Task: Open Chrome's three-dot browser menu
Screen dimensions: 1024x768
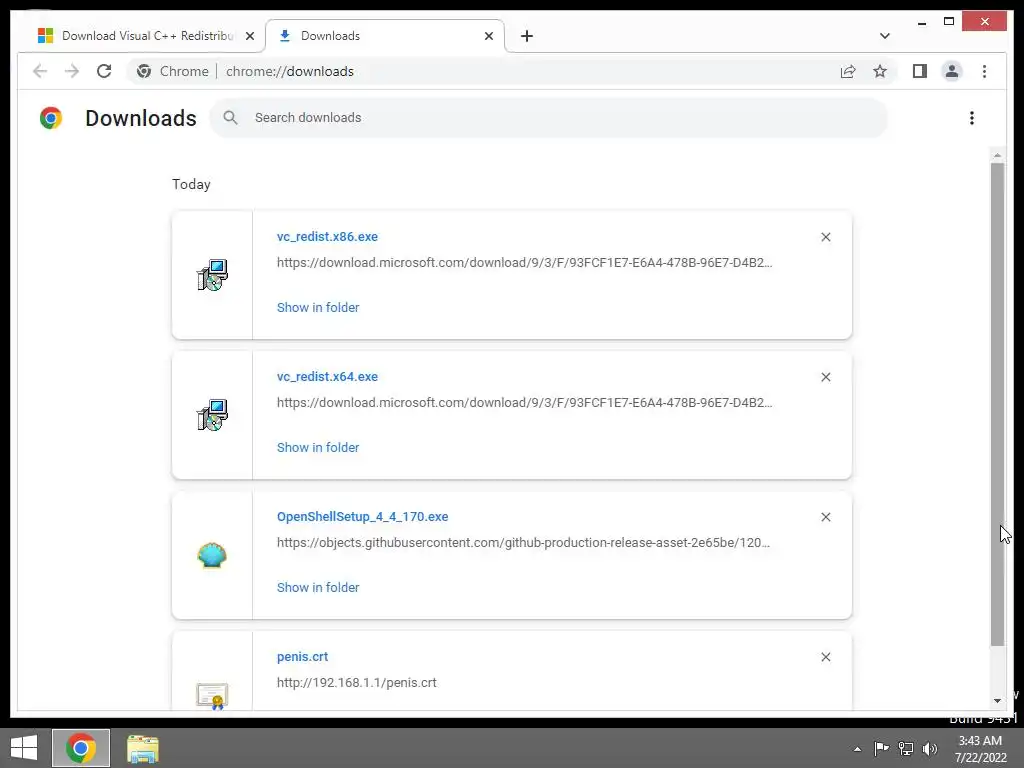Action: tap(984, 71)
